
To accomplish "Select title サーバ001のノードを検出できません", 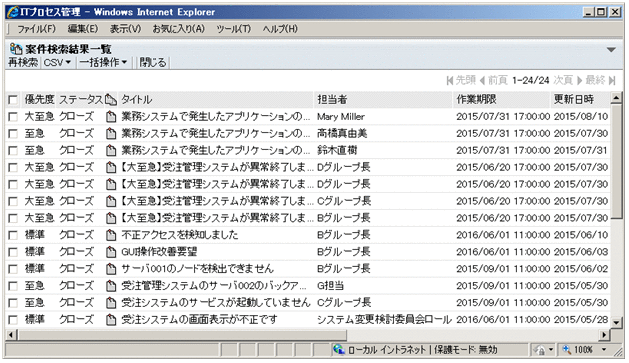I will [x=197, y=269].
